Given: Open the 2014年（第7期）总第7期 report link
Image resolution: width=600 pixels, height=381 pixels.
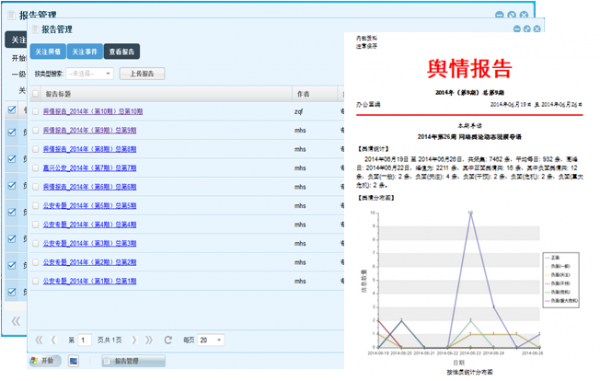Looking at the screenshot, I should tap(90, 168).
